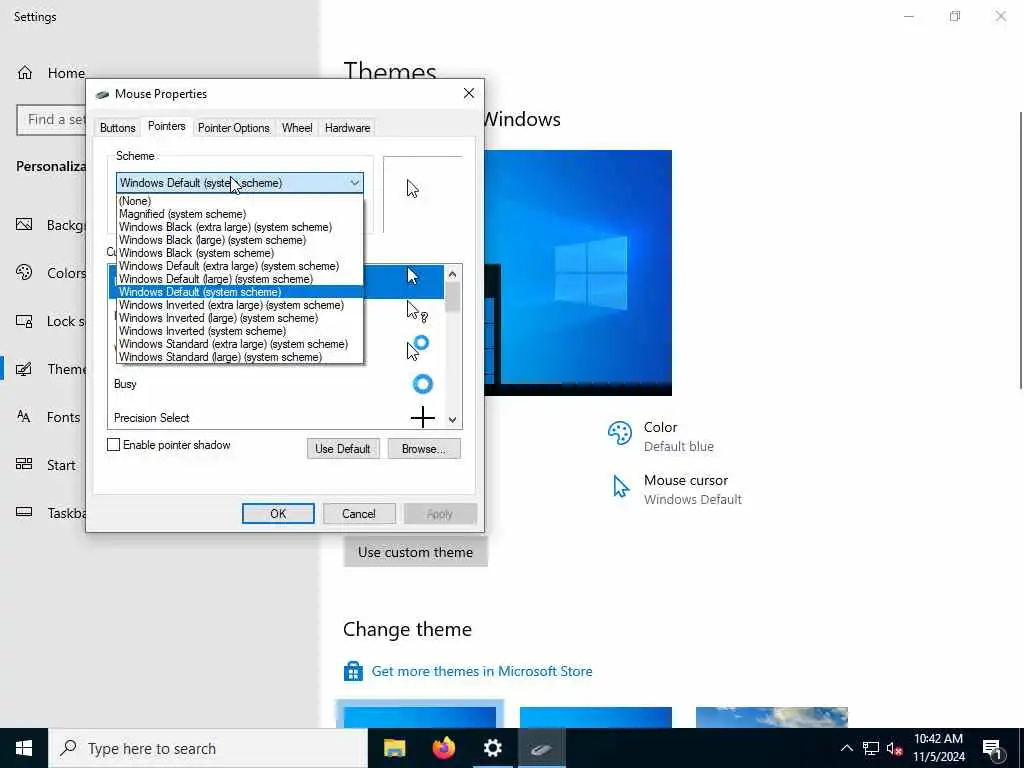This screenshot has width=1024, height=768.
Task: Switch to the Hardware tab
Action: [x=347, y=128]
